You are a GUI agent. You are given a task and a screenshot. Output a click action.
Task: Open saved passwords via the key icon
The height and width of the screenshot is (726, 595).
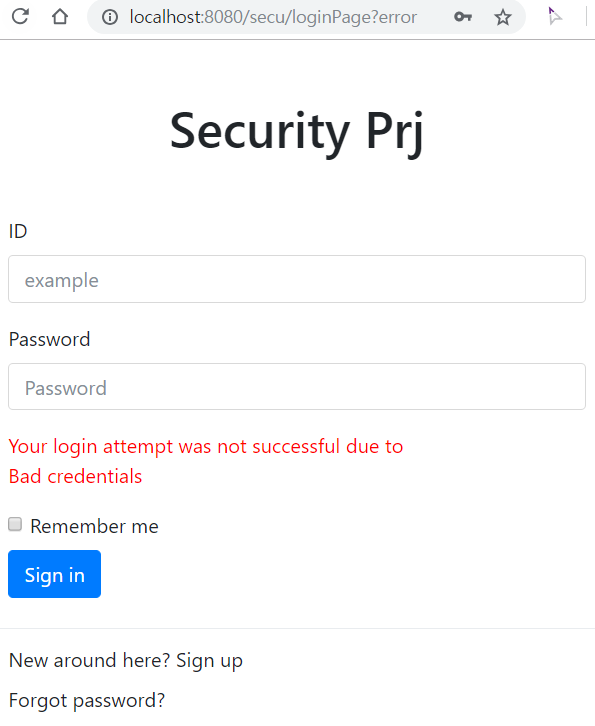(x=463, y=17)
